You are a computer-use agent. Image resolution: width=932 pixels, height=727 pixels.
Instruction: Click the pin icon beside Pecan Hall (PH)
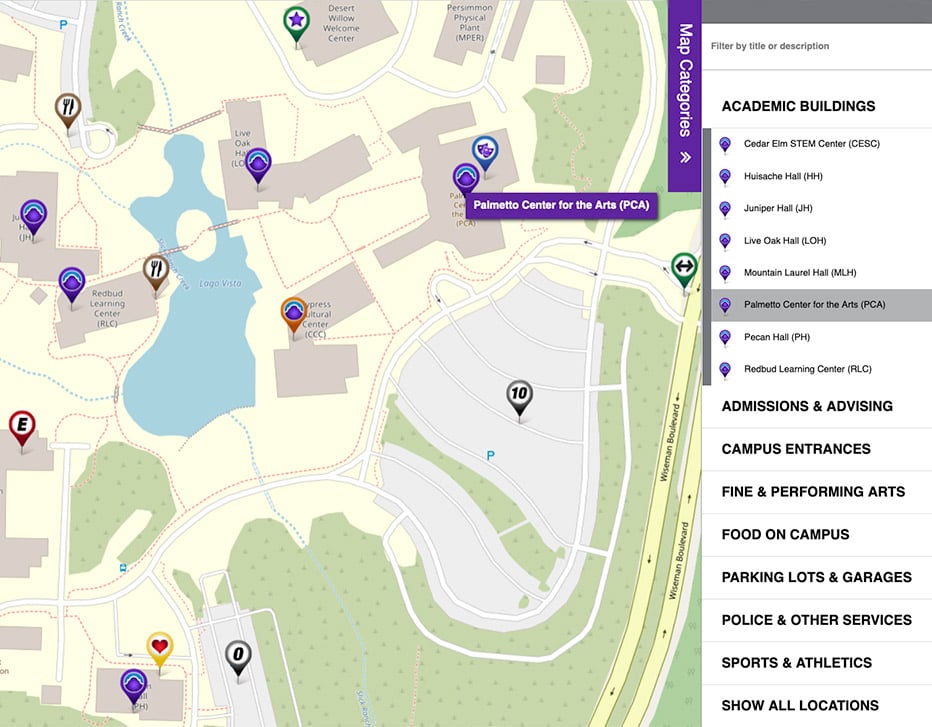coord(724,337)
